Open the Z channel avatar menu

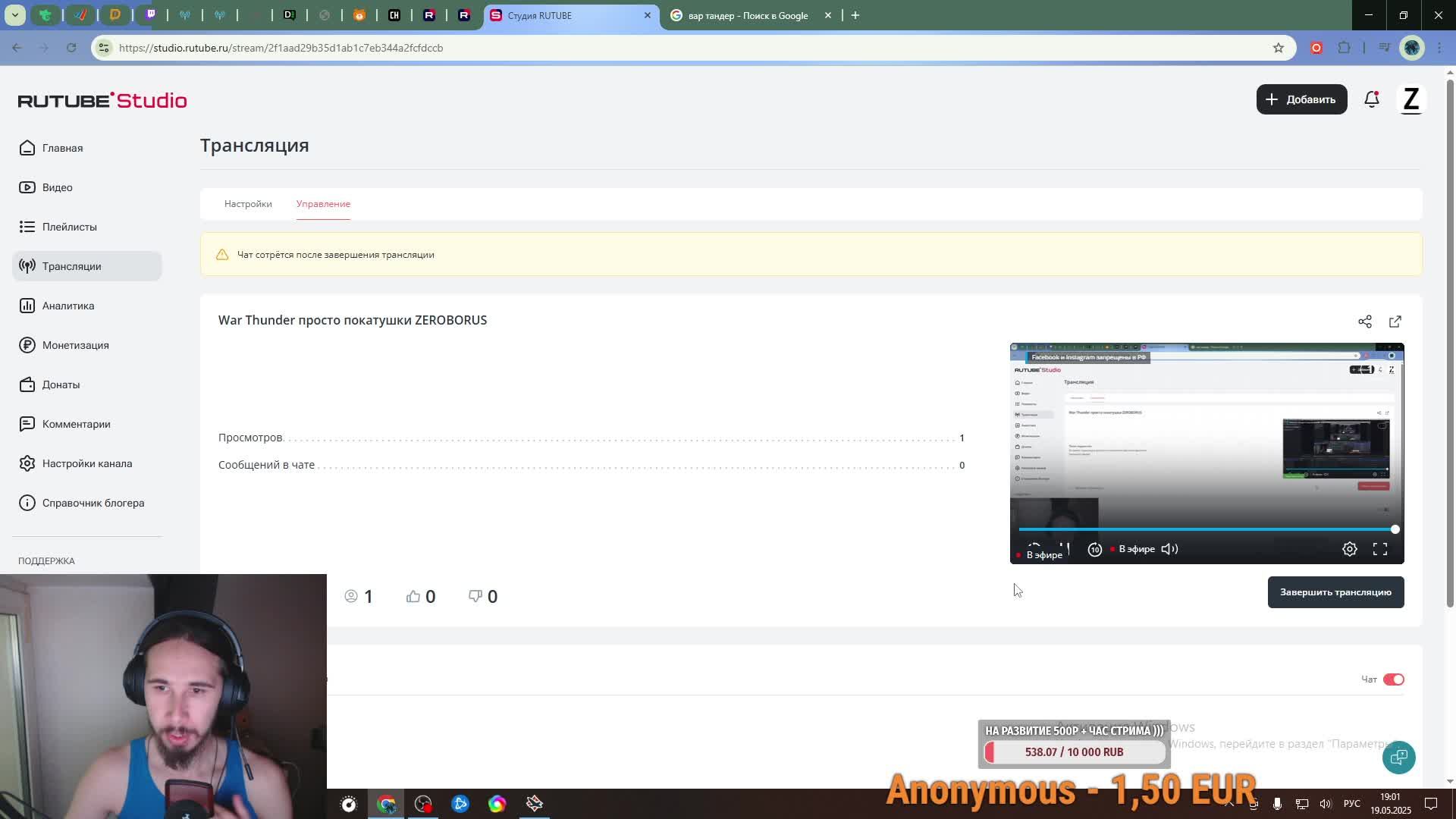click(x=1410, y=99)
